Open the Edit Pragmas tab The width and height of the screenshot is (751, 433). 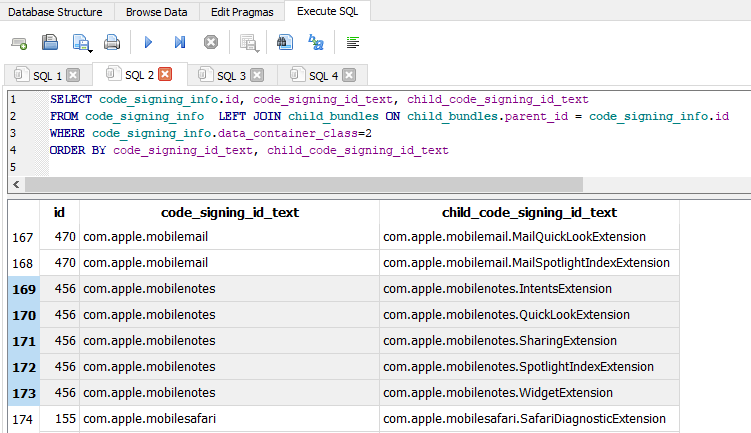pyautogui.click(x=242, y=11)
